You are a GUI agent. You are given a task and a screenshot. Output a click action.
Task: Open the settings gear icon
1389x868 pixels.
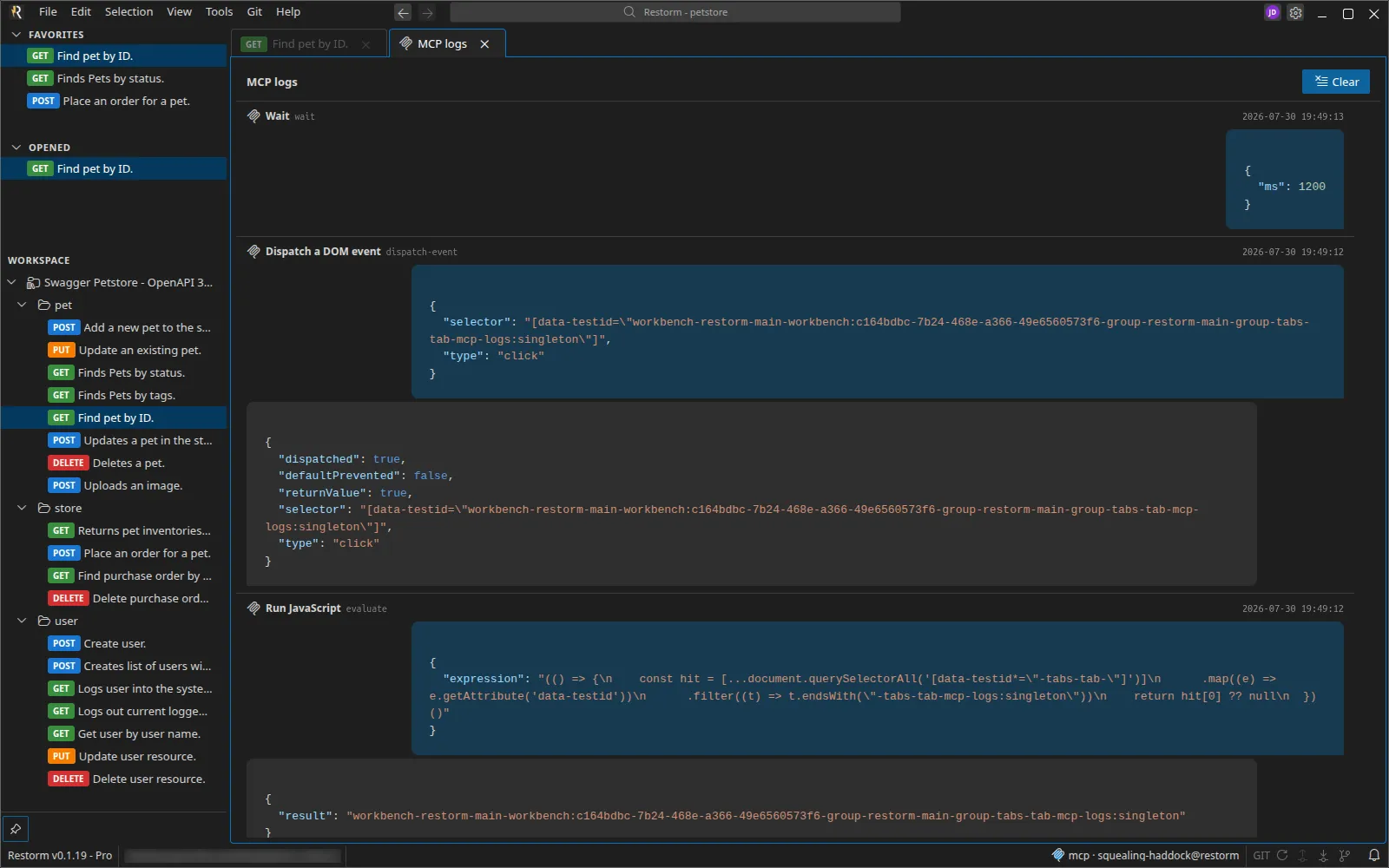tap(1295, 12)
